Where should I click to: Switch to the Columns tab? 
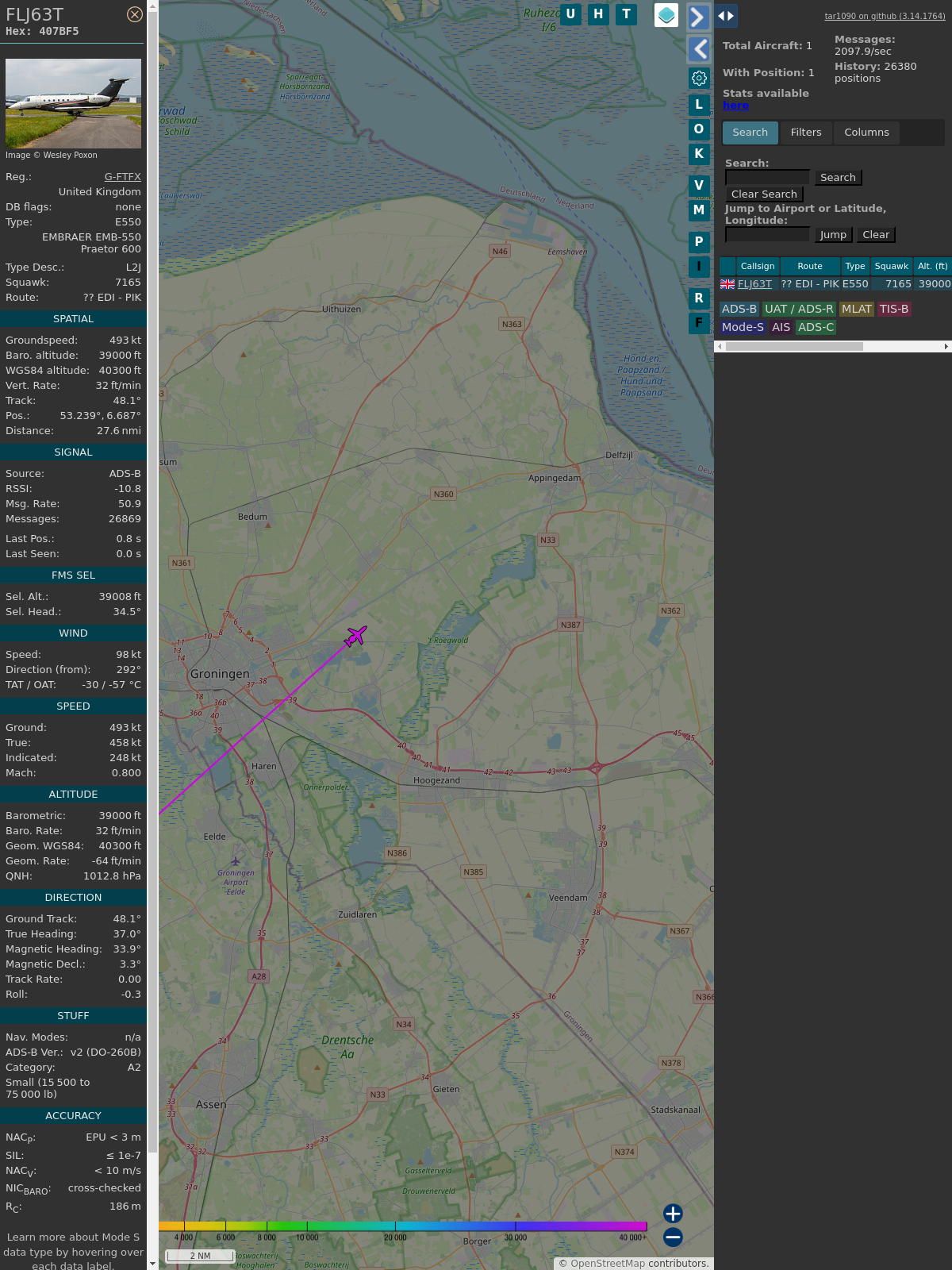pyautogui.click(x=866, y=133)
